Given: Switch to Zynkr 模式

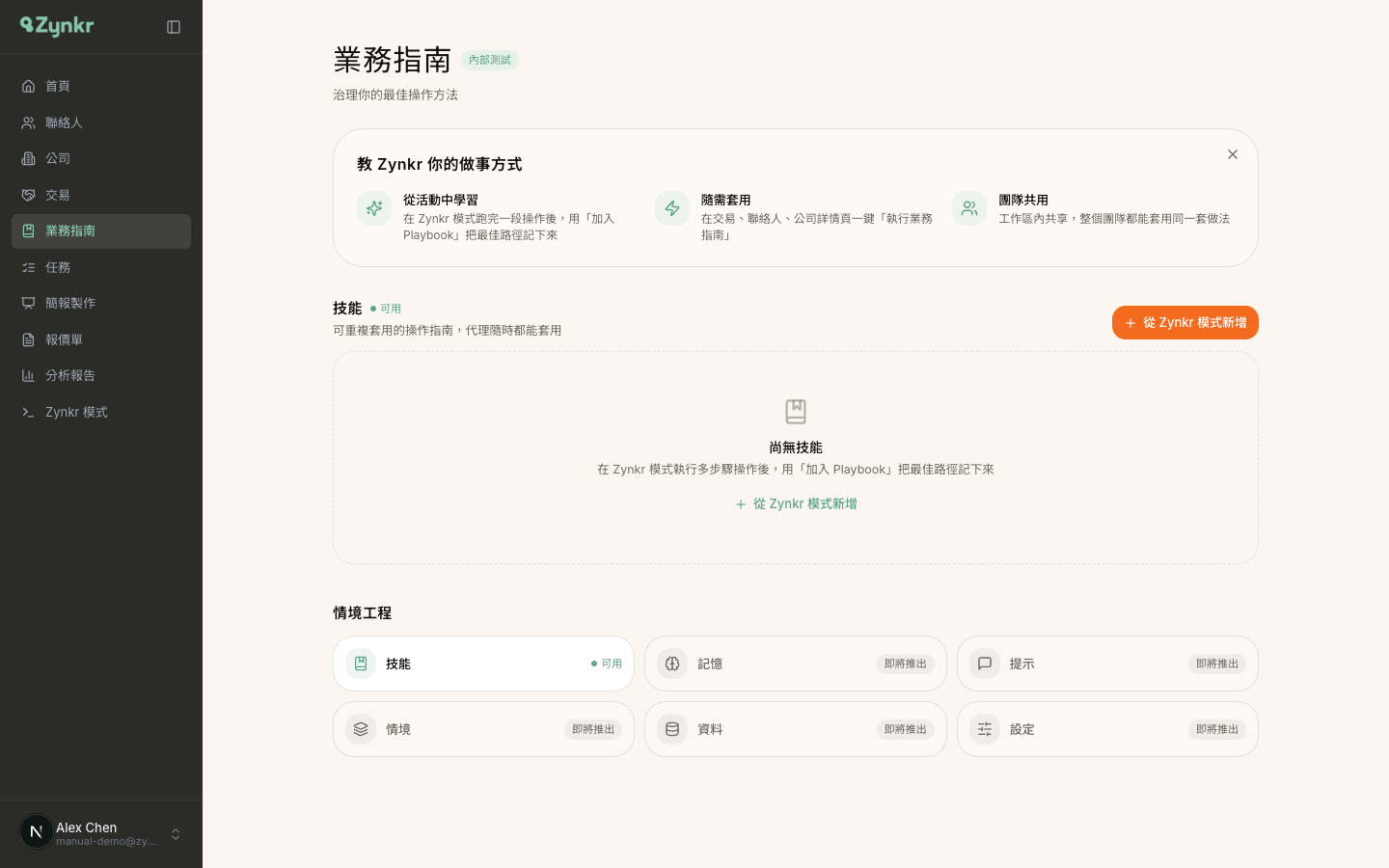Looking at the screenshot, I should (101, 412).
